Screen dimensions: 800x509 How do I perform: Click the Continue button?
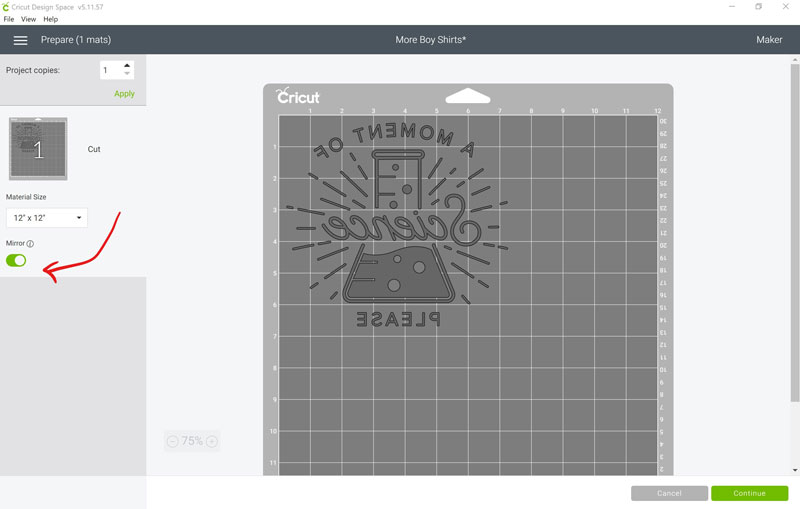[749, 493]
